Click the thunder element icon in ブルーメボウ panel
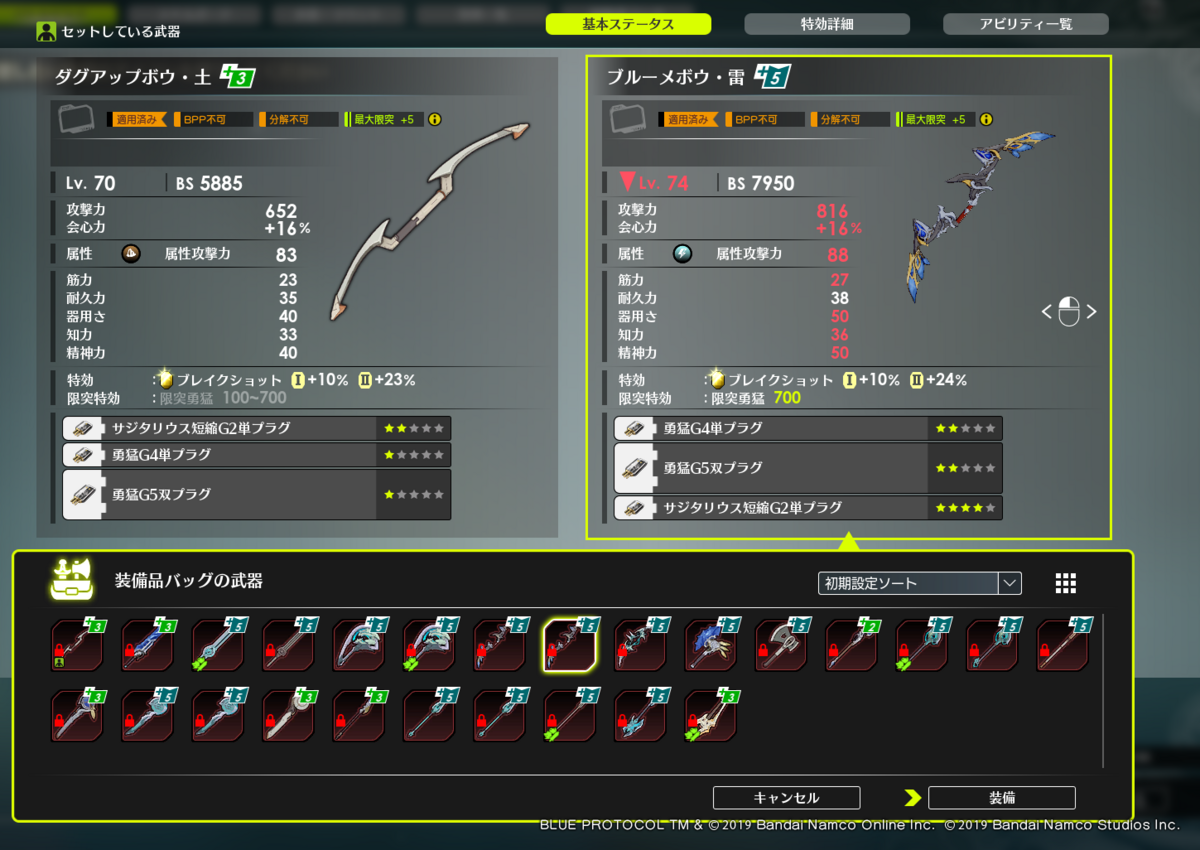 tap(682, 254)
